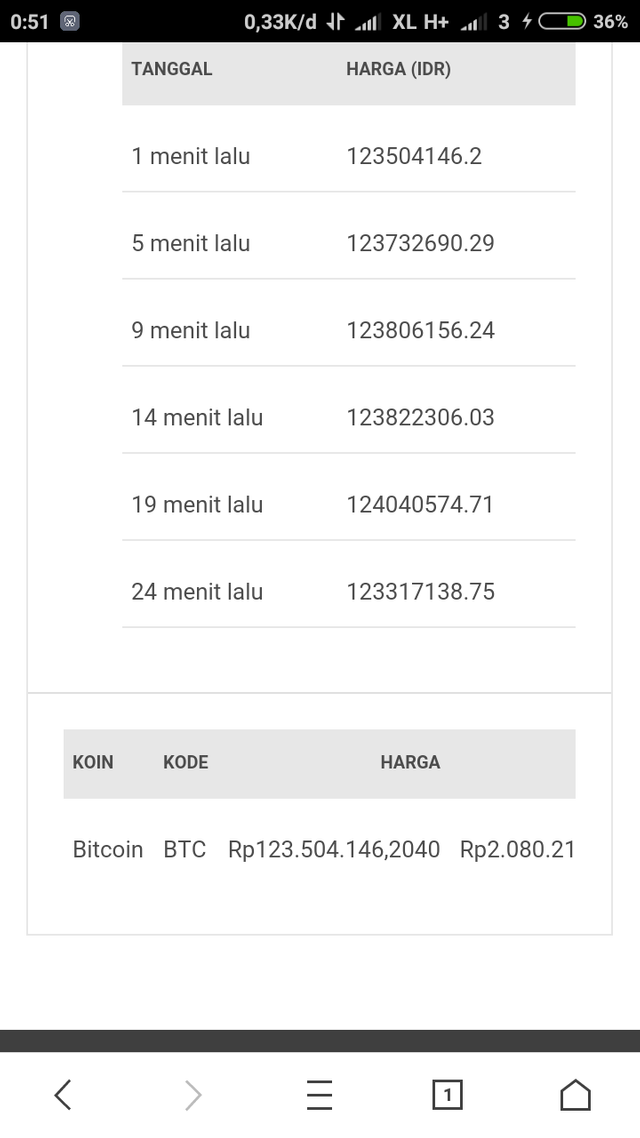
Task: Tap the data transfer arrows icon
Action: click(335, 21)
